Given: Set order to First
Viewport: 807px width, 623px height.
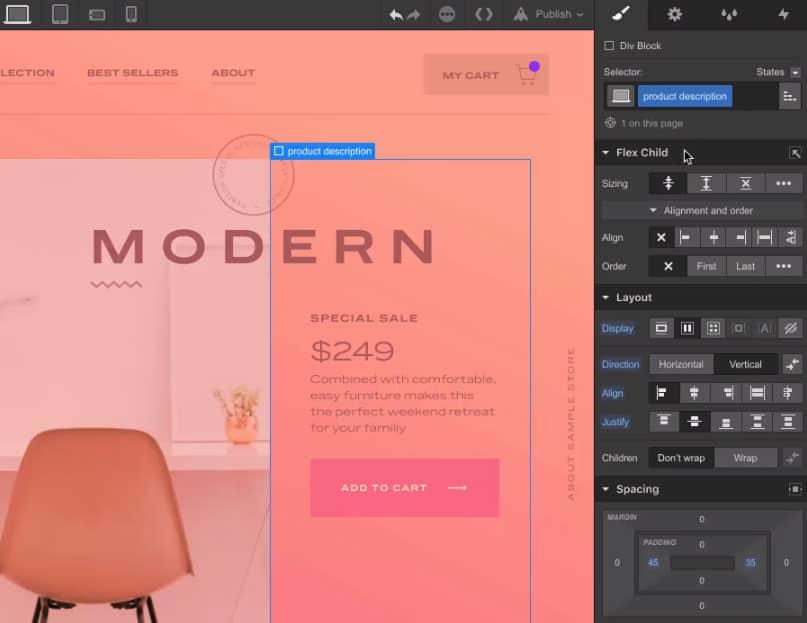Looking at the screenshot, I should pos(706,266).
